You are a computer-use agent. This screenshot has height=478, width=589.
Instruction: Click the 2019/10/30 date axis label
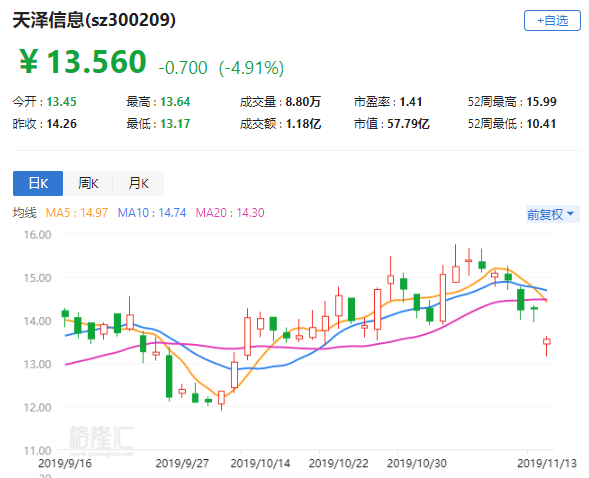coord(417,463)
